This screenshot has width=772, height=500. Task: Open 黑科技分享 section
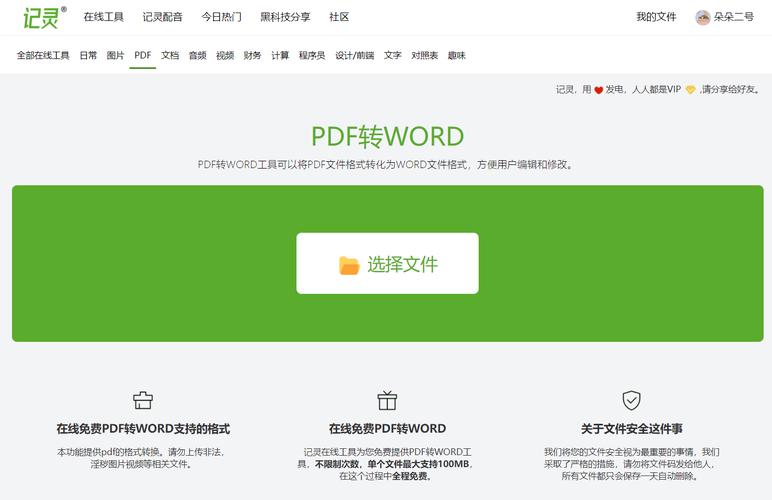coord(285,17)
